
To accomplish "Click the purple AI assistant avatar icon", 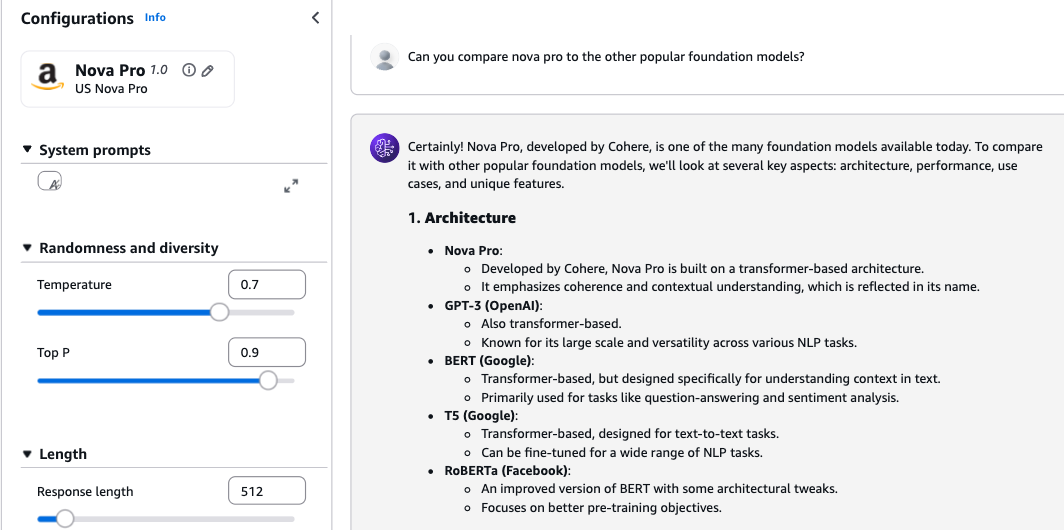I will (x=384, y=147).
